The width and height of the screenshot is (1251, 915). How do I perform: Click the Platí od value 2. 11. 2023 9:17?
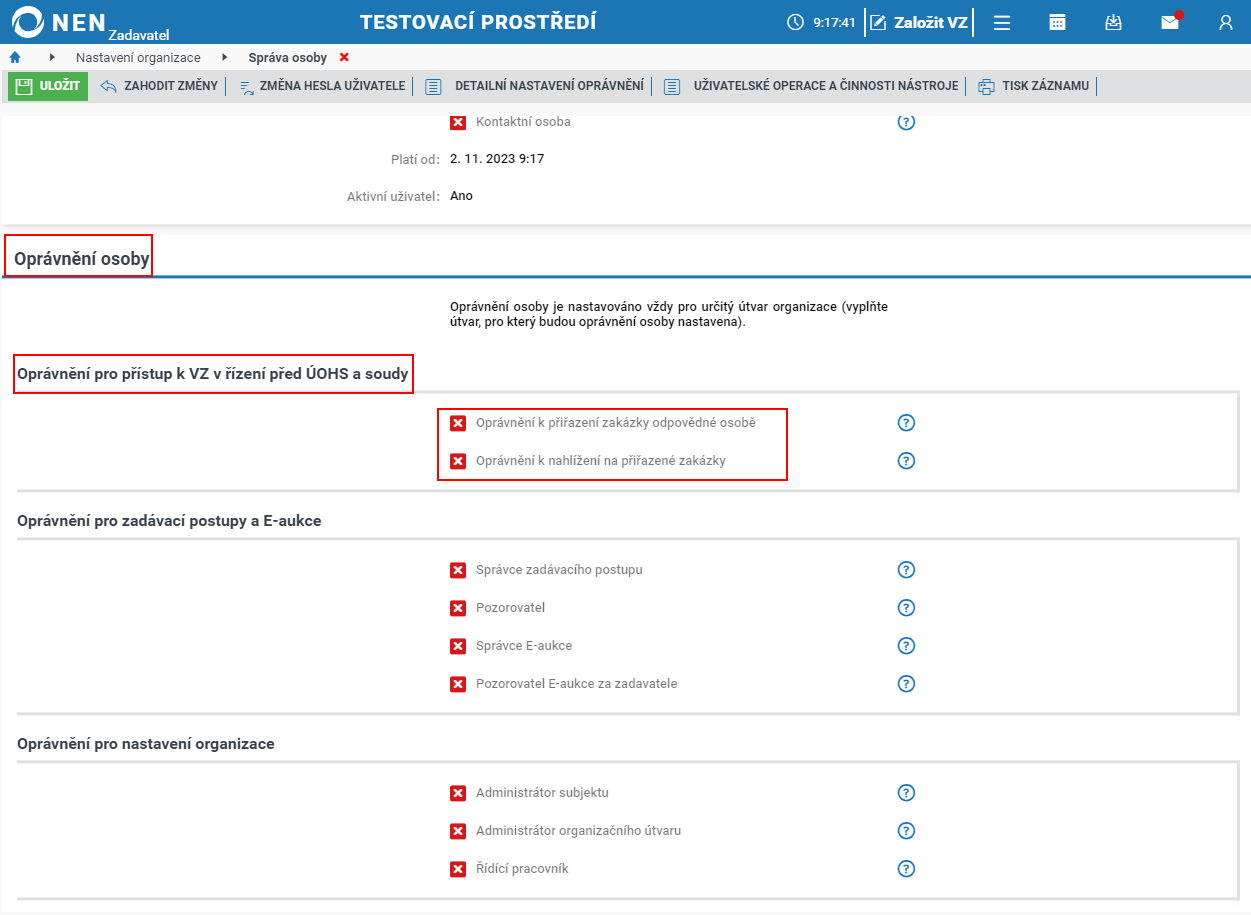[x=497, y=159]
